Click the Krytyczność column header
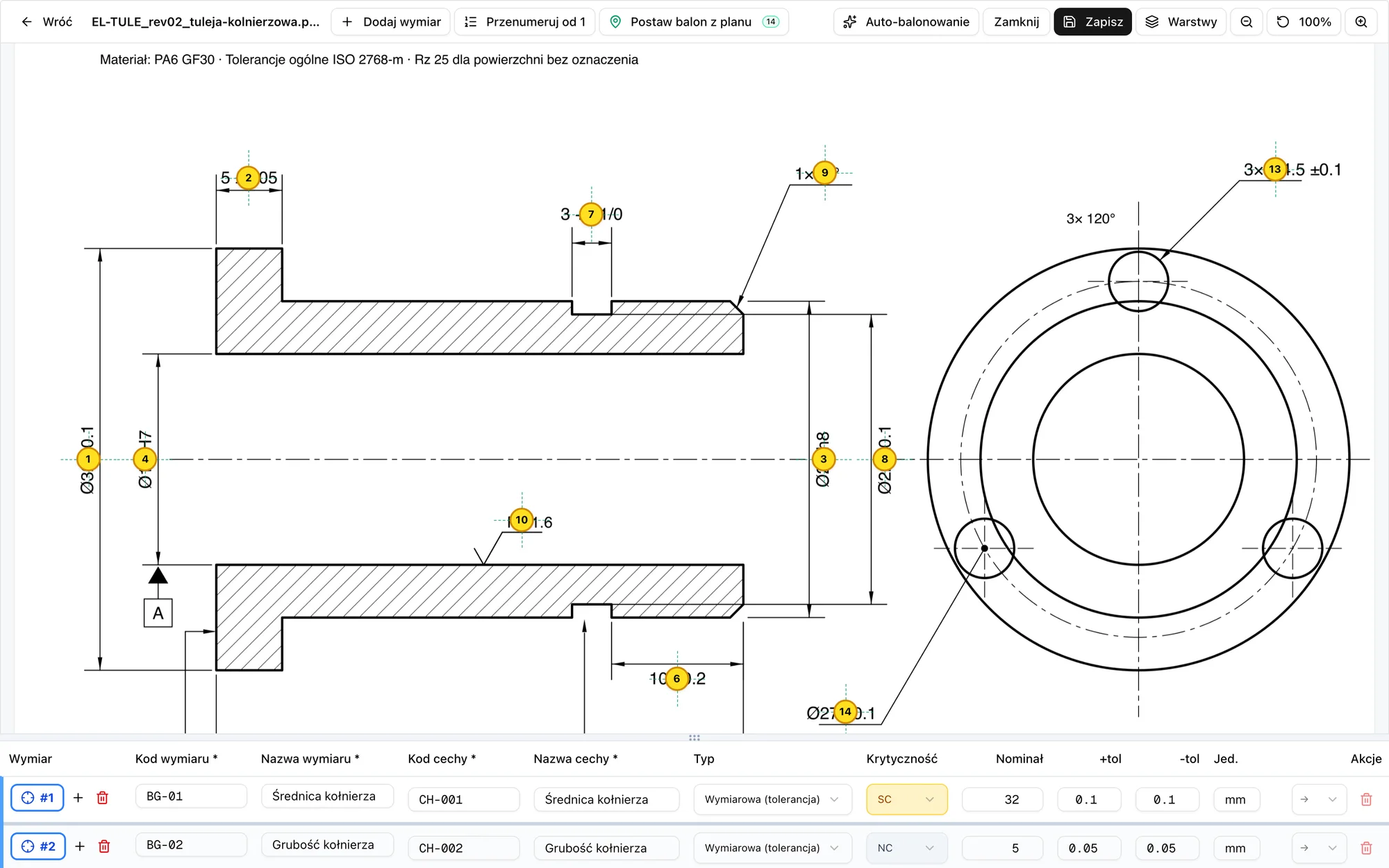 pyautogui.click(x=901, y=759)
